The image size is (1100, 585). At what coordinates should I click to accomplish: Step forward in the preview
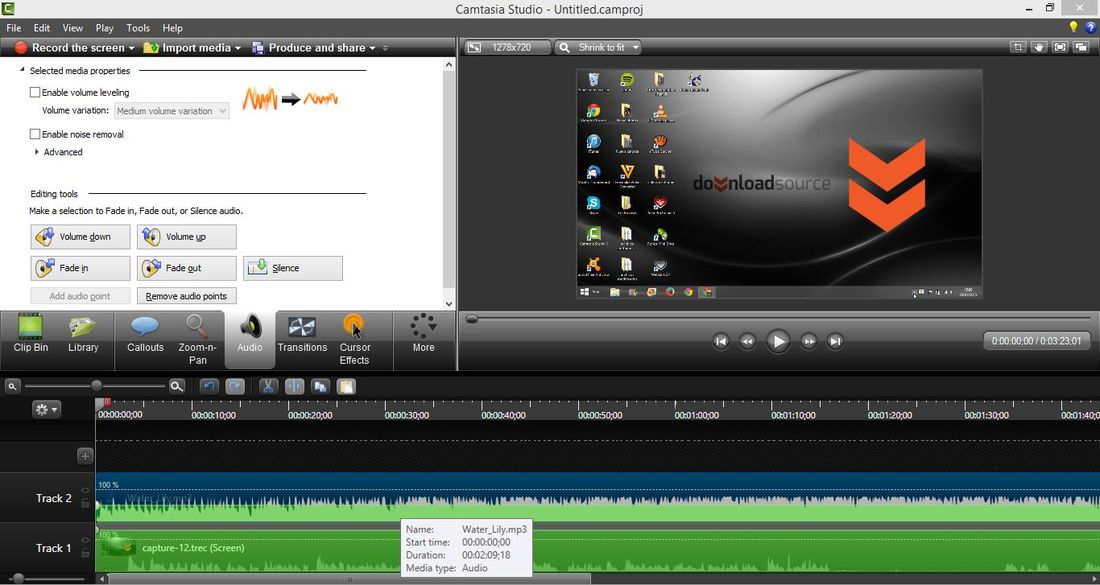(808, 342)
